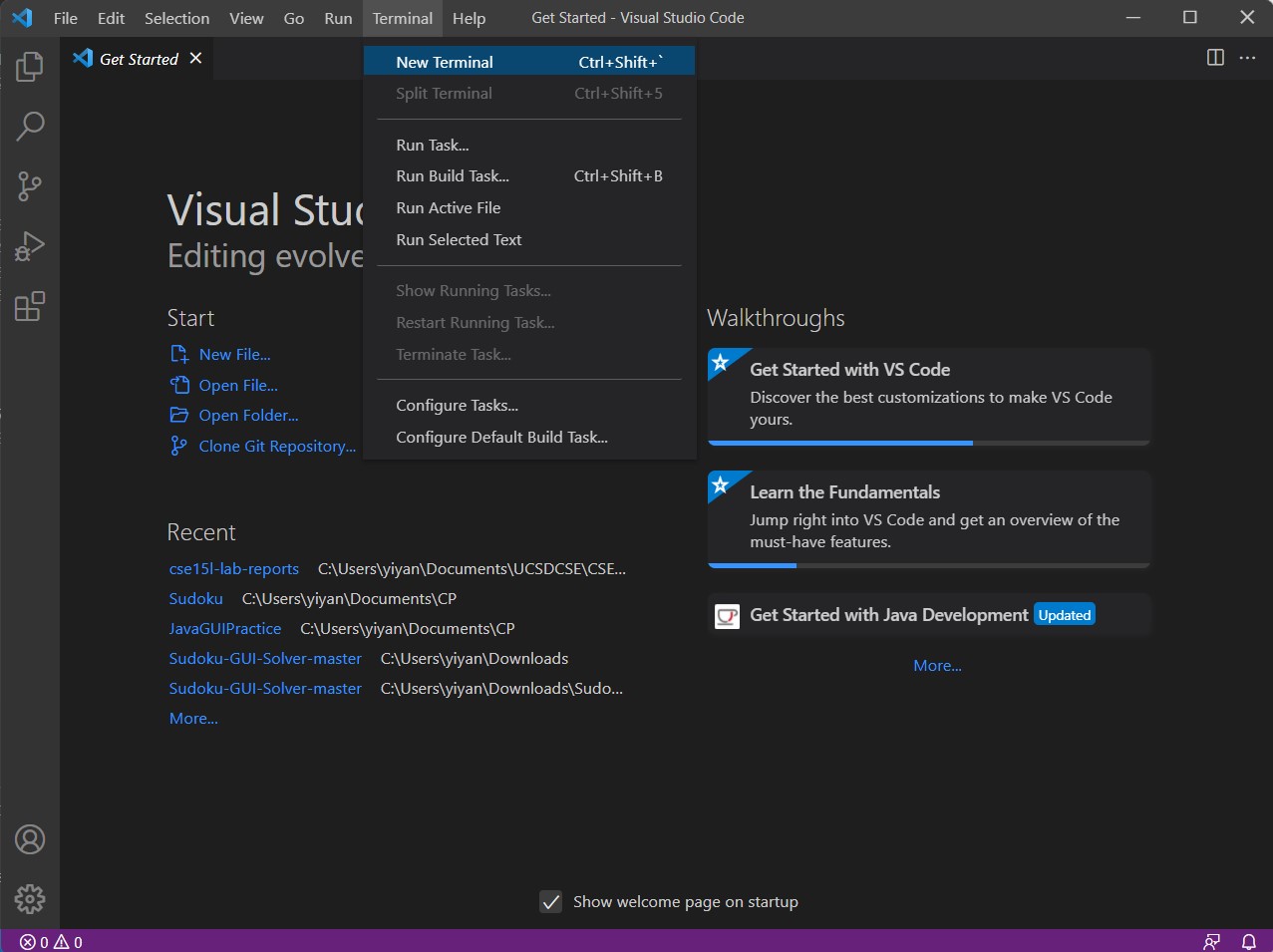
Task: Click the notifications bell in status bar
Action: (1248, 941)
